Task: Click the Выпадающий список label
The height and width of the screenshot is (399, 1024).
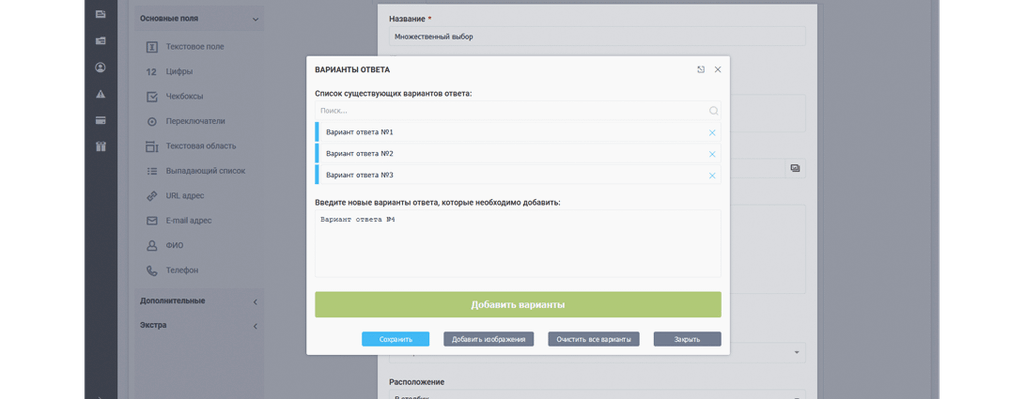Action: [x=206, y=171]
